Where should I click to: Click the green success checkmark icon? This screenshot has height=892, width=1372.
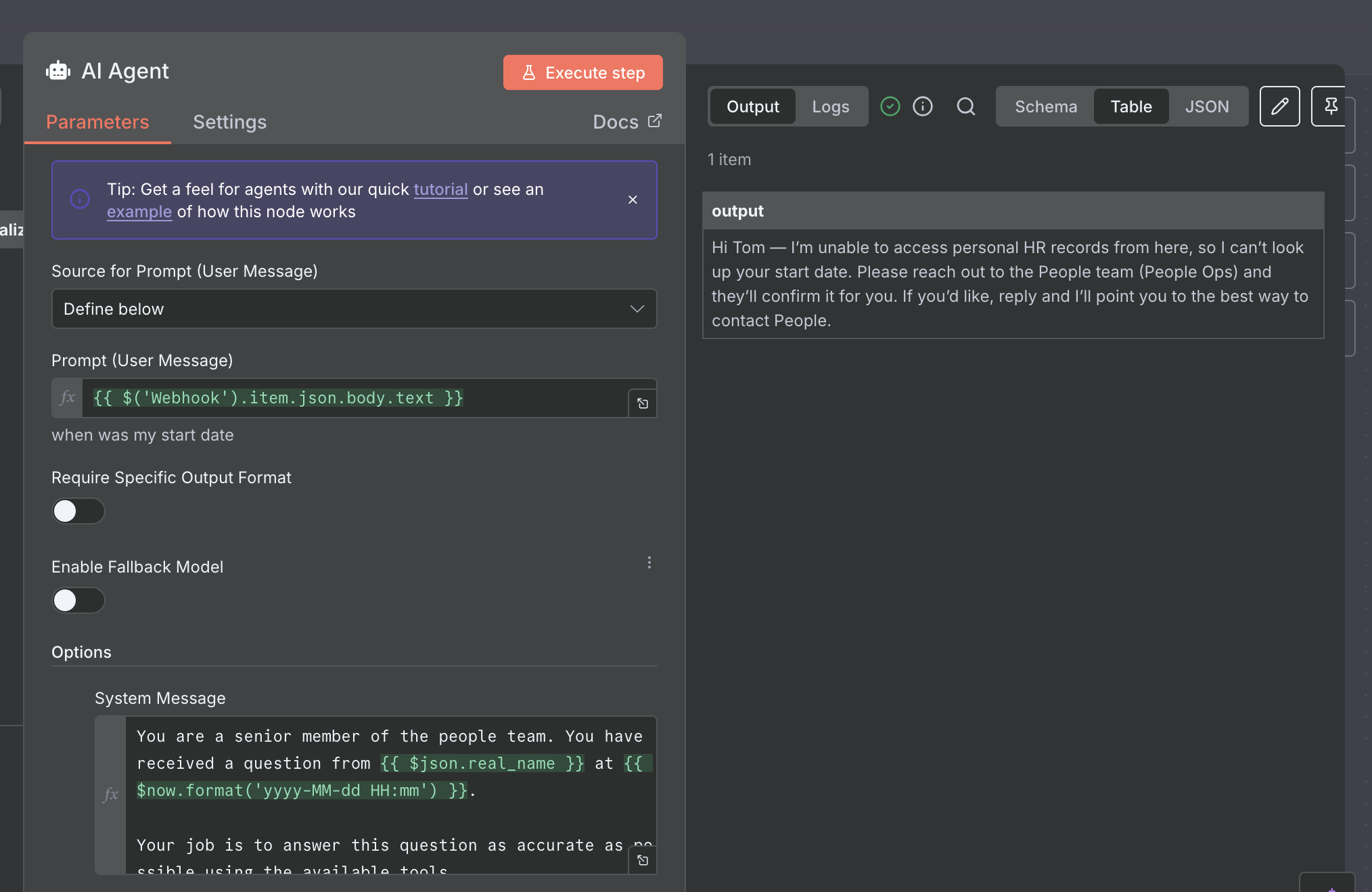point(890,106)
